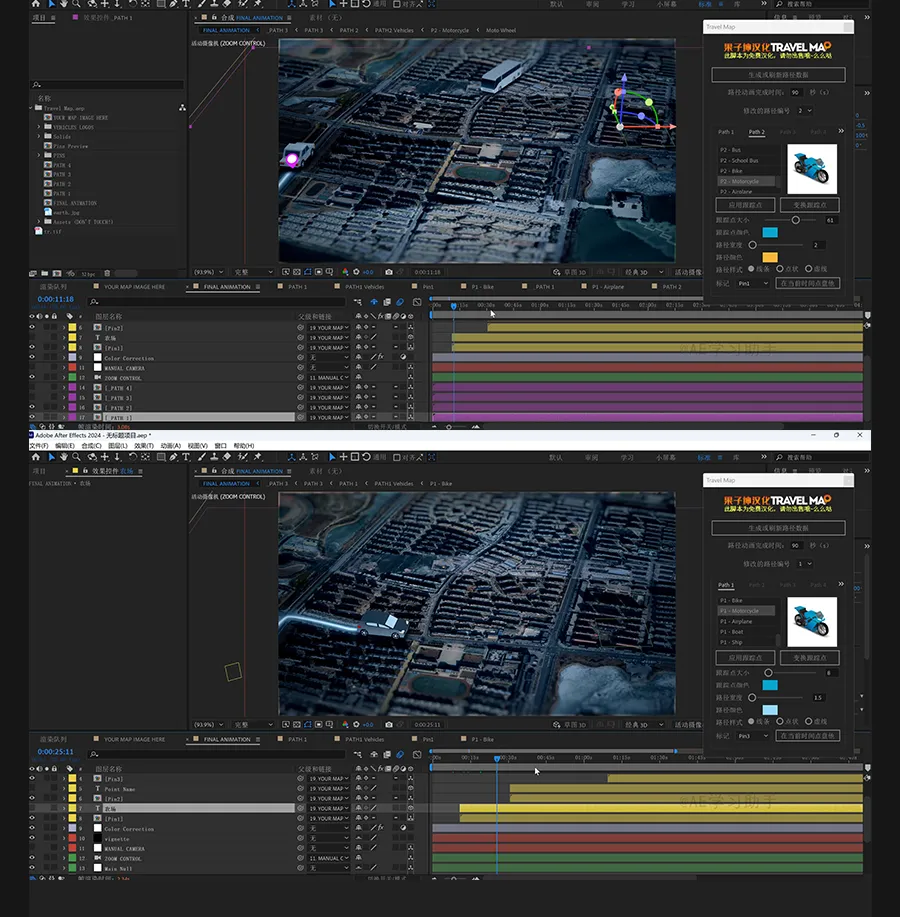The image size is (900, 917).
Task: Expand the vignette layer in lower timeline
Action: [64, 838]
